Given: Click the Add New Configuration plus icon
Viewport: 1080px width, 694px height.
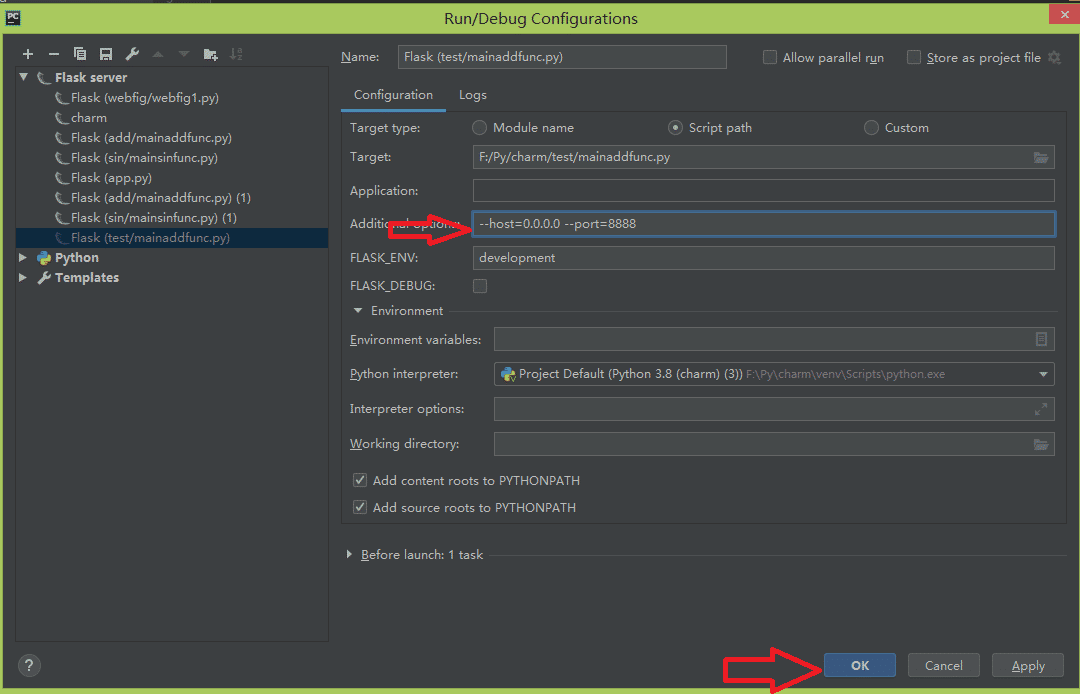Looking at the screenshot, I should point(28,54).
